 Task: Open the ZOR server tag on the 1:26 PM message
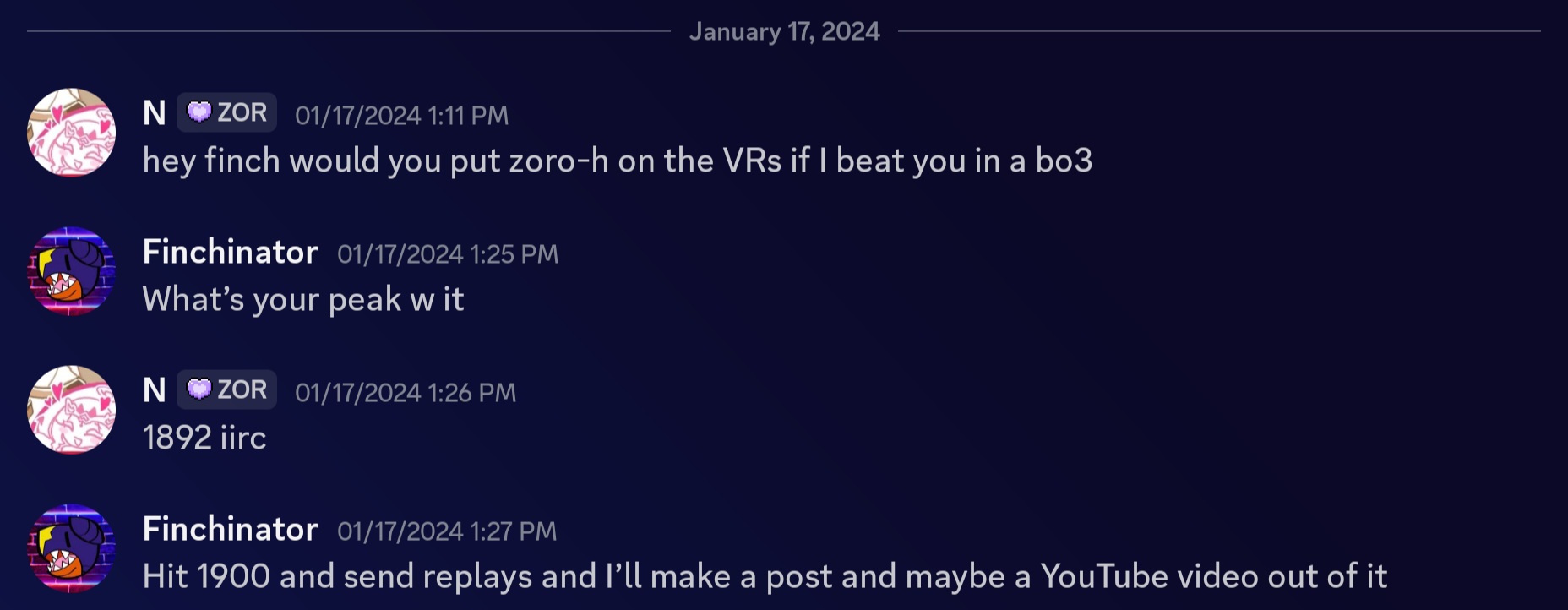point(227,389)
